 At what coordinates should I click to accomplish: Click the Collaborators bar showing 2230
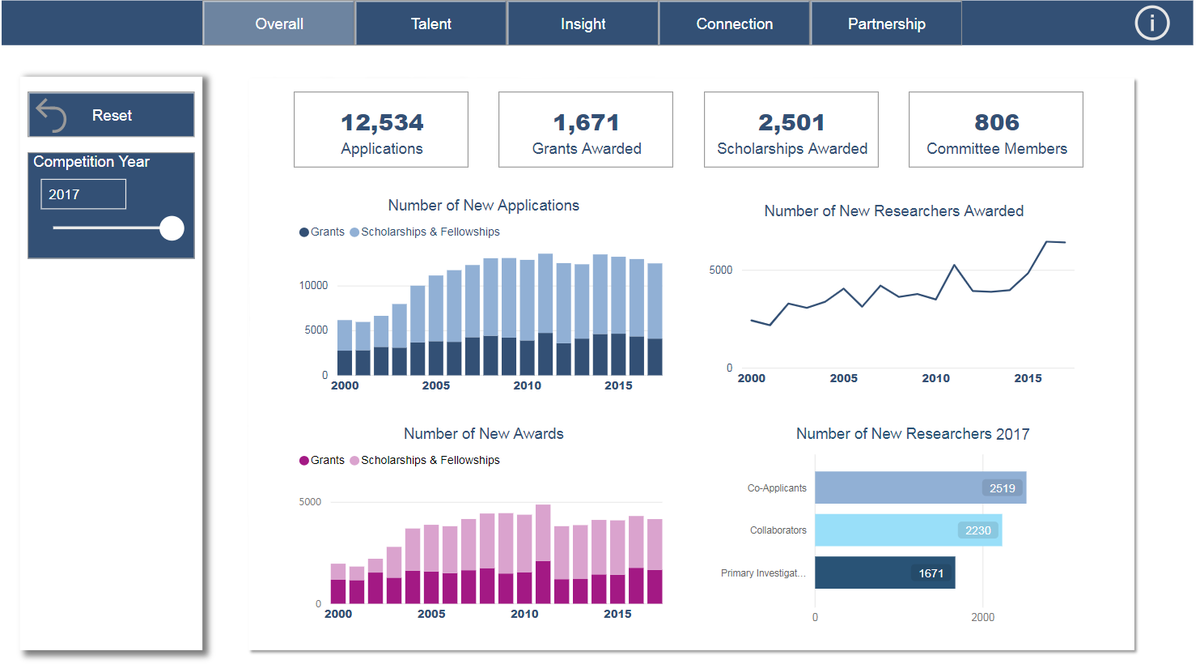coord(908,530)
